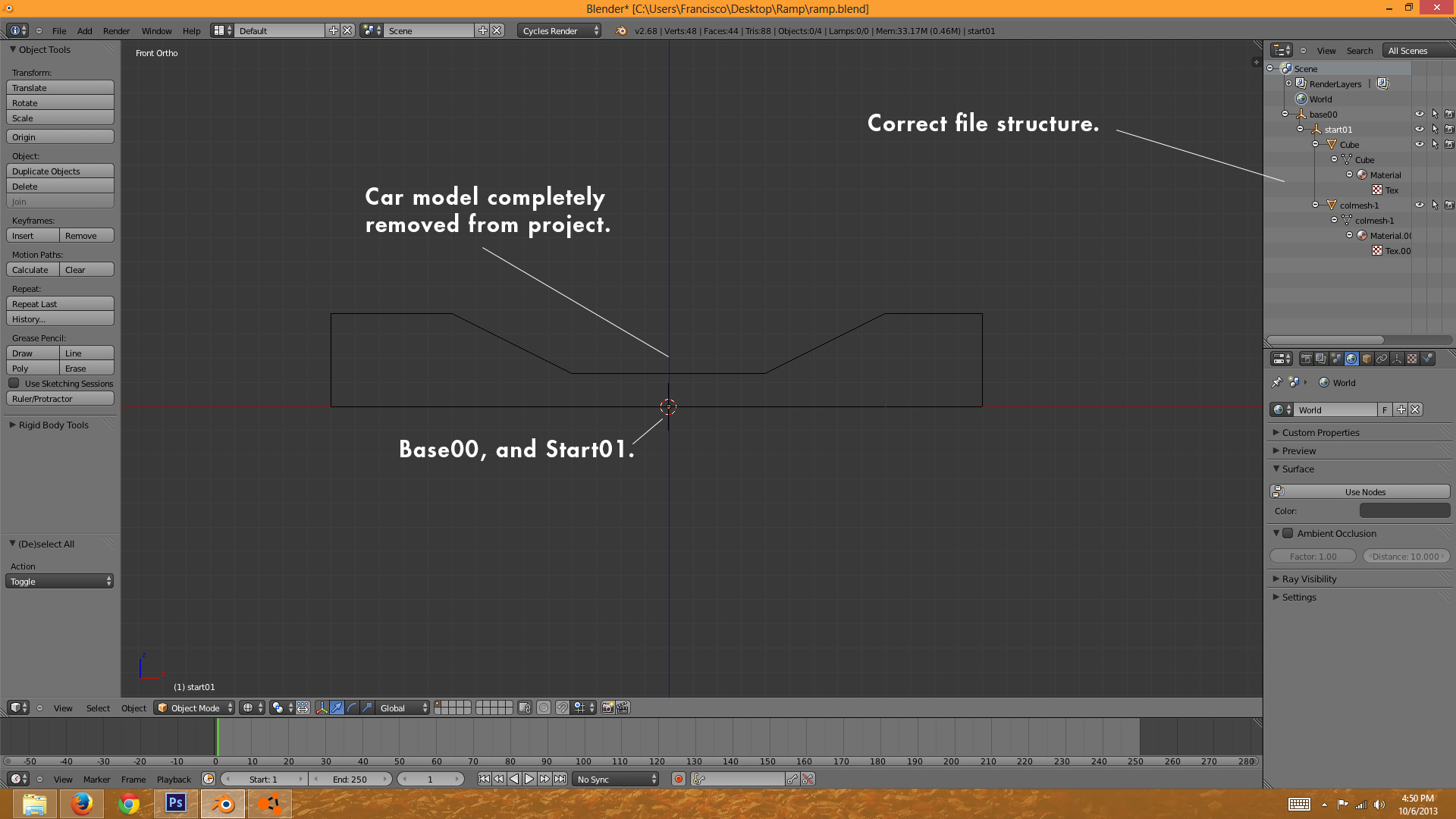Viewport: 1456px width, 819px height.
Task: Click the add new world plus icon
Action: tap(1401, 409)
